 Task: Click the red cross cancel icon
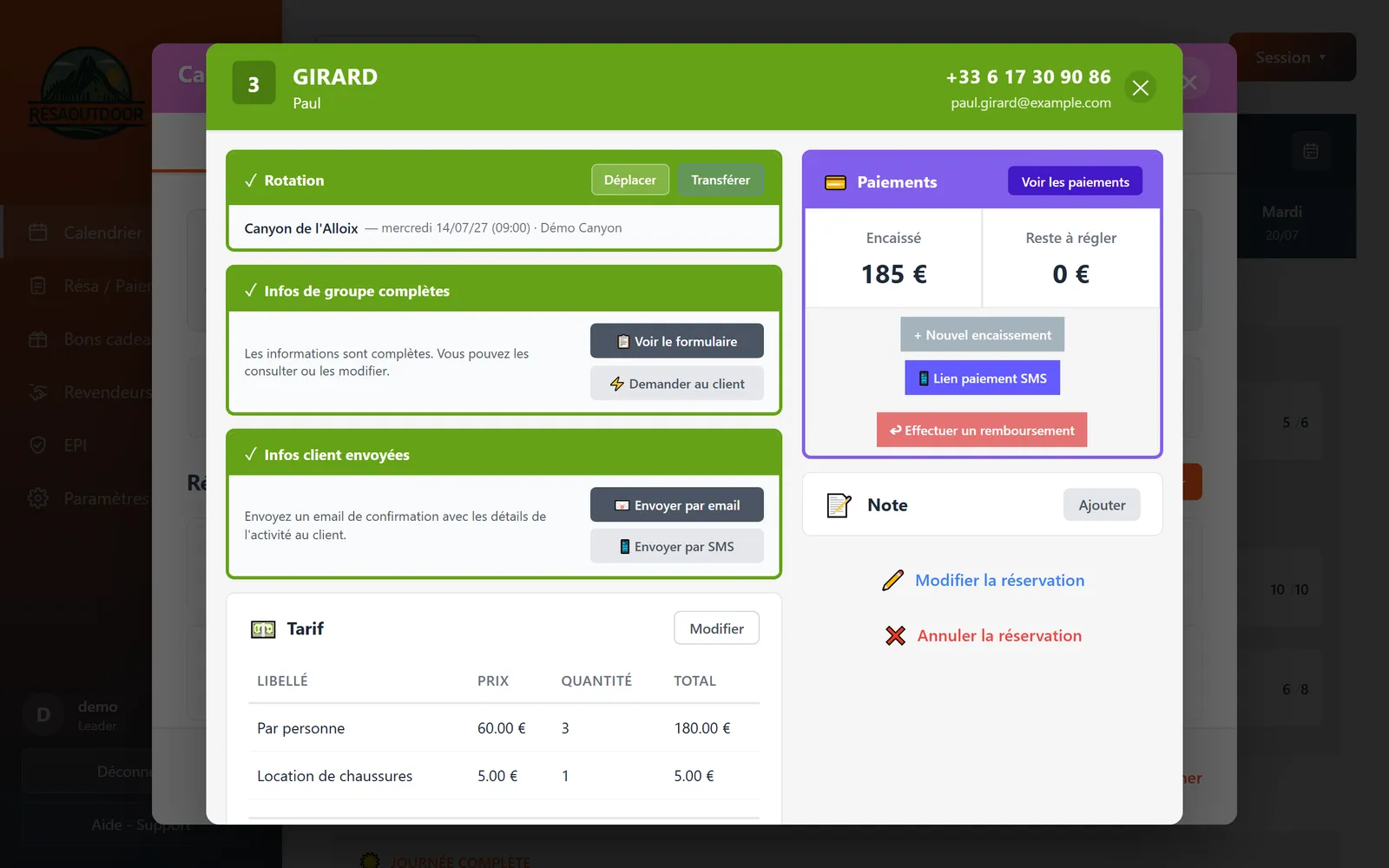[895, 636]
